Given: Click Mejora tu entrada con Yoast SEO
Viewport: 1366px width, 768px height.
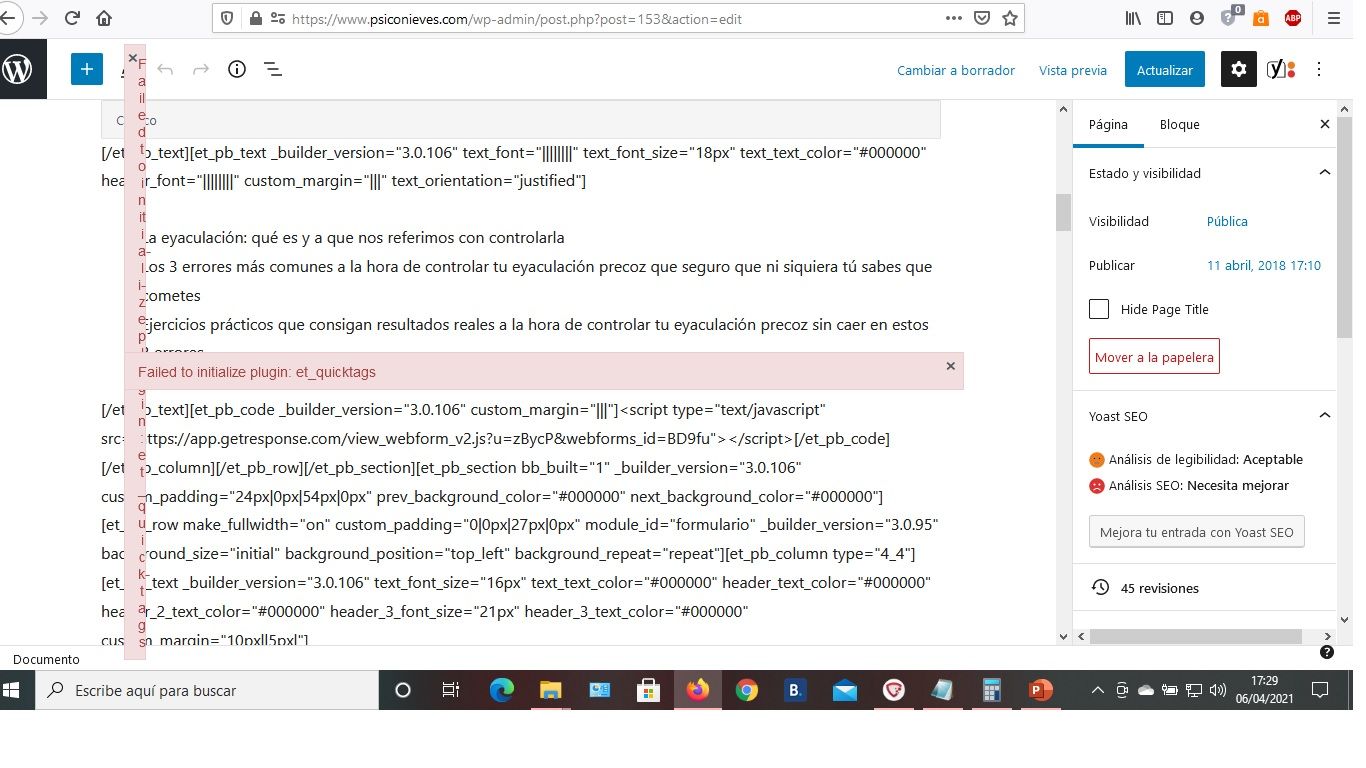Looking at the screenshot, I should pos(1197,532).
